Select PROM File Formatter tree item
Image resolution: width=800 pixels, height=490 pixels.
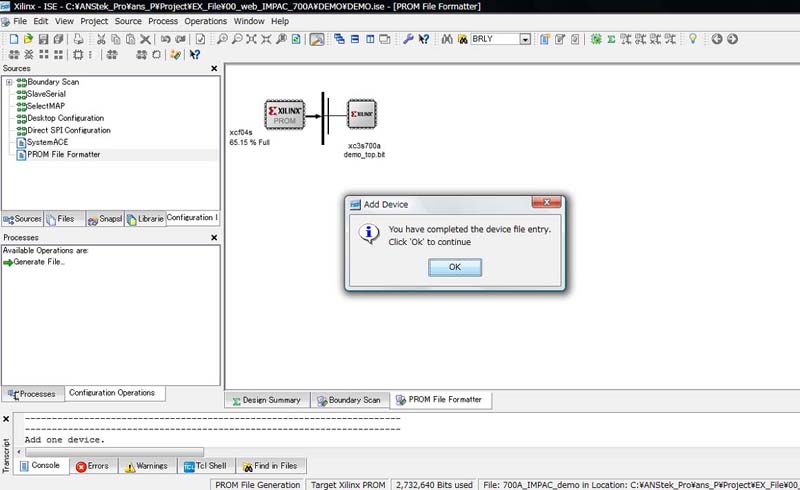click(64, 155)
